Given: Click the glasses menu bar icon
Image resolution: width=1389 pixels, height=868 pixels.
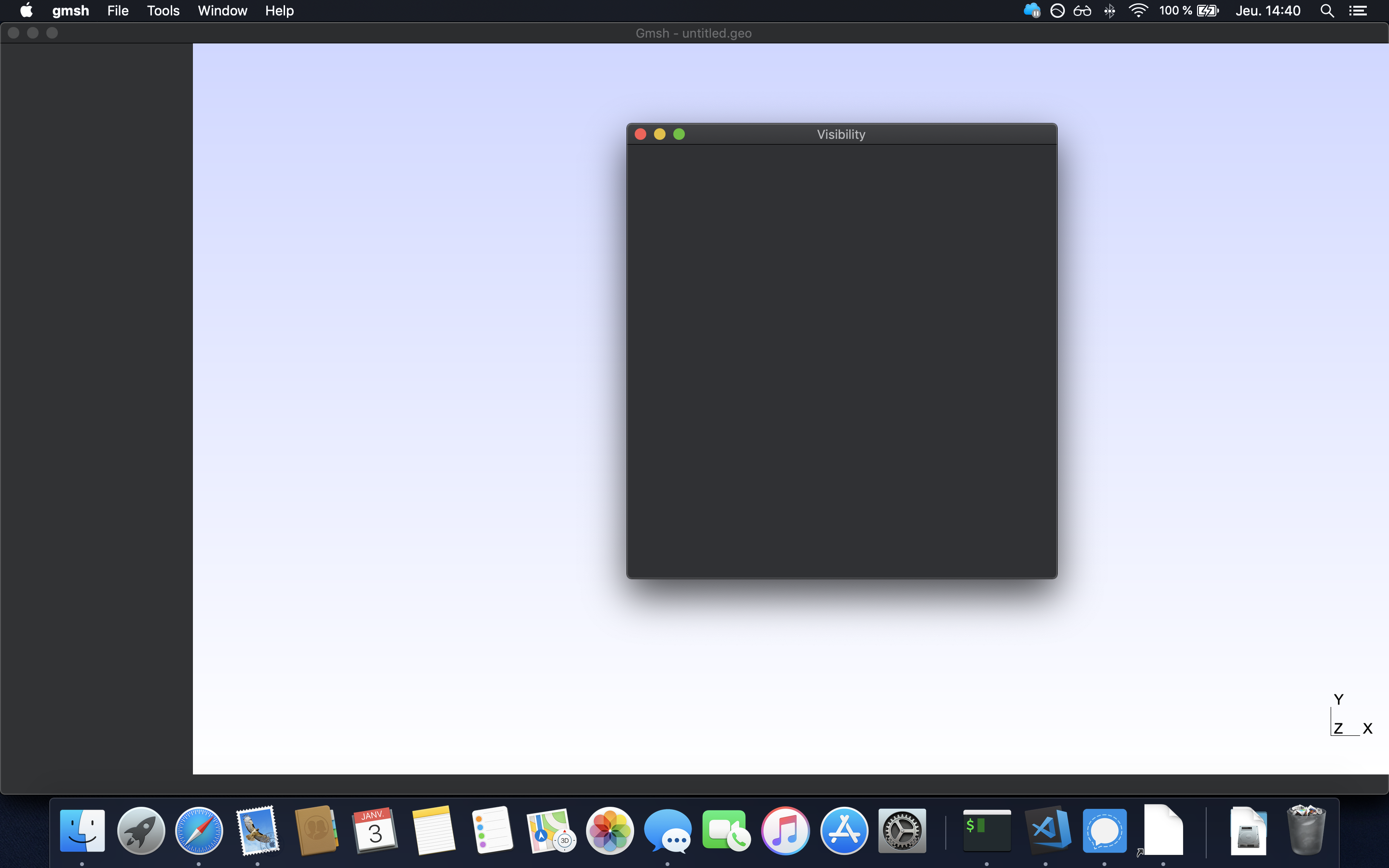Looking at the screenshot, I should pos(1082,11).
